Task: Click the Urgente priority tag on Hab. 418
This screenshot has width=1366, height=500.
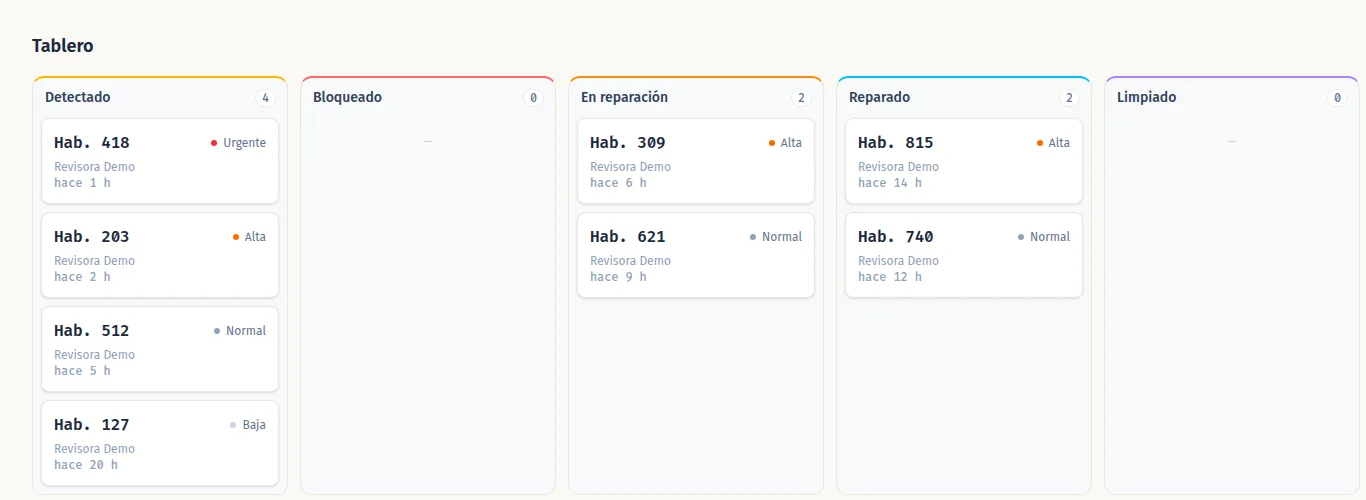Action: point(238,143)
